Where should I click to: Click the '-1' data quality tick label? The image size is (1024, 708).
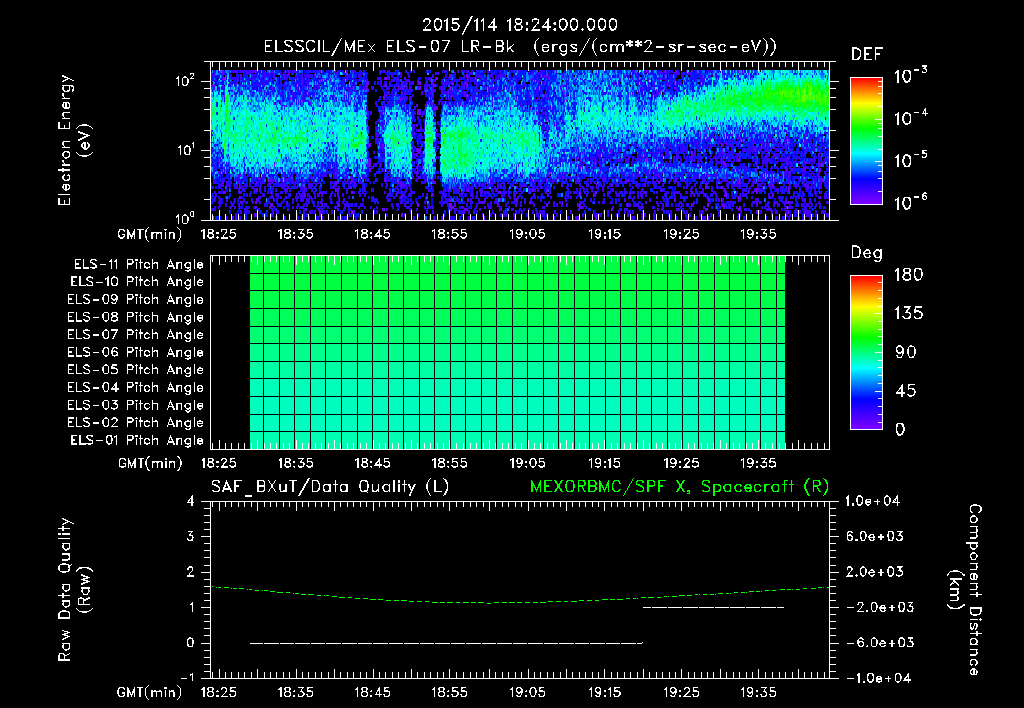point(187,677)
